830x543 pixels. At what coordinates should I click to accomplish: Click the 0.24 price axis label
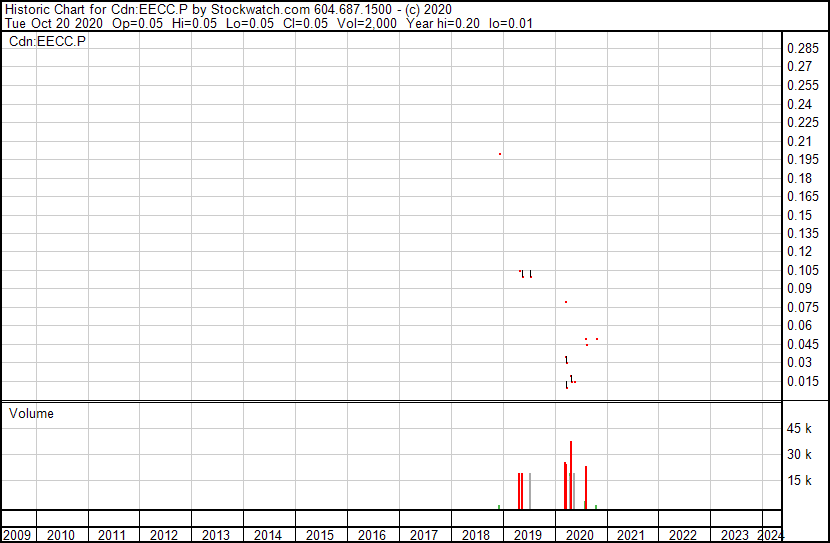click(x=799, y=104)
